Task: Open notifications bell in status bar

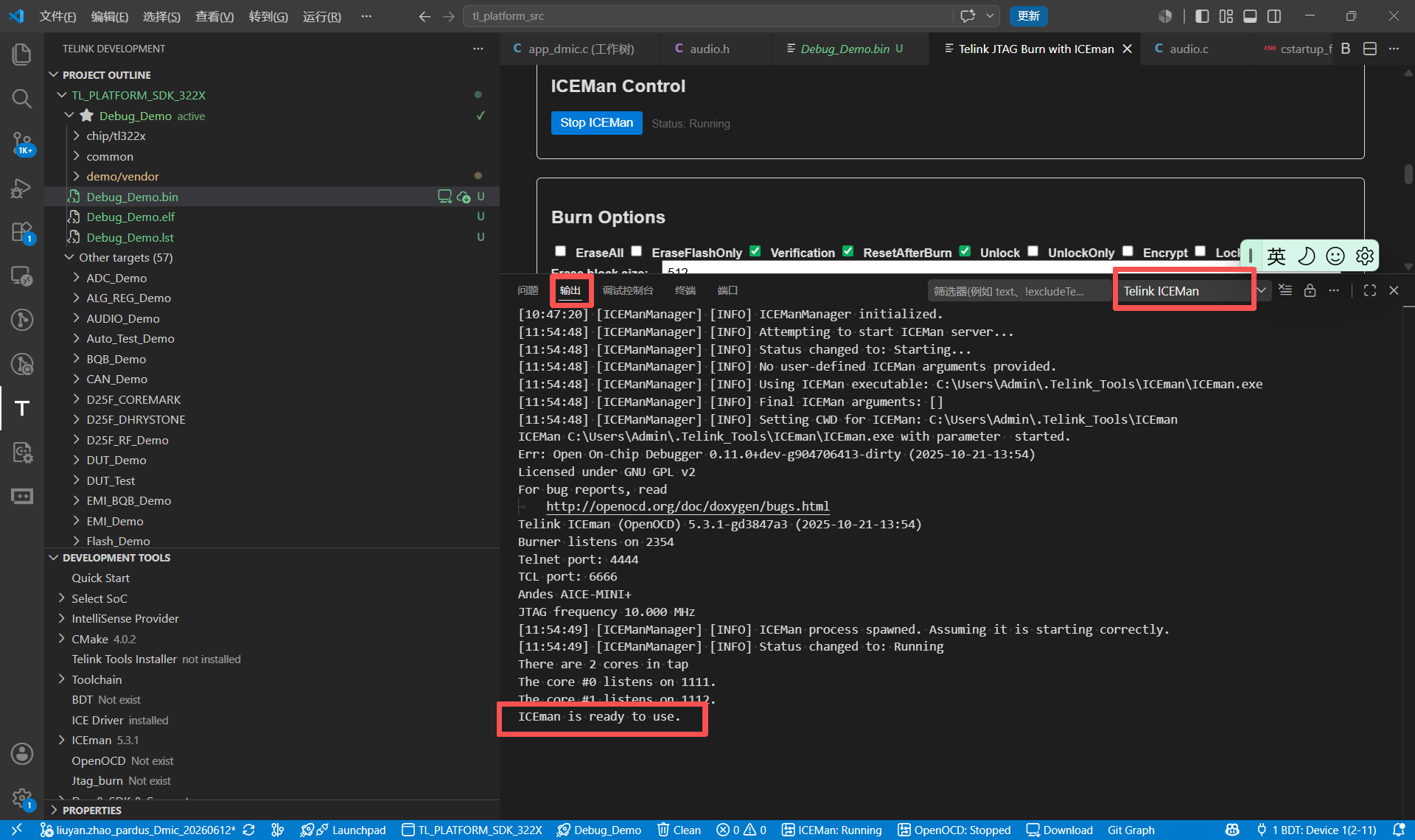Action: coord(1399,830)
